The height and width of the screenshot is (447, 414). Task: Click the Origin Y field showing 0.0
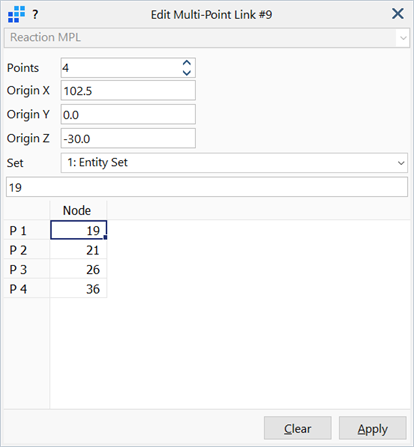tap(128, 115)
